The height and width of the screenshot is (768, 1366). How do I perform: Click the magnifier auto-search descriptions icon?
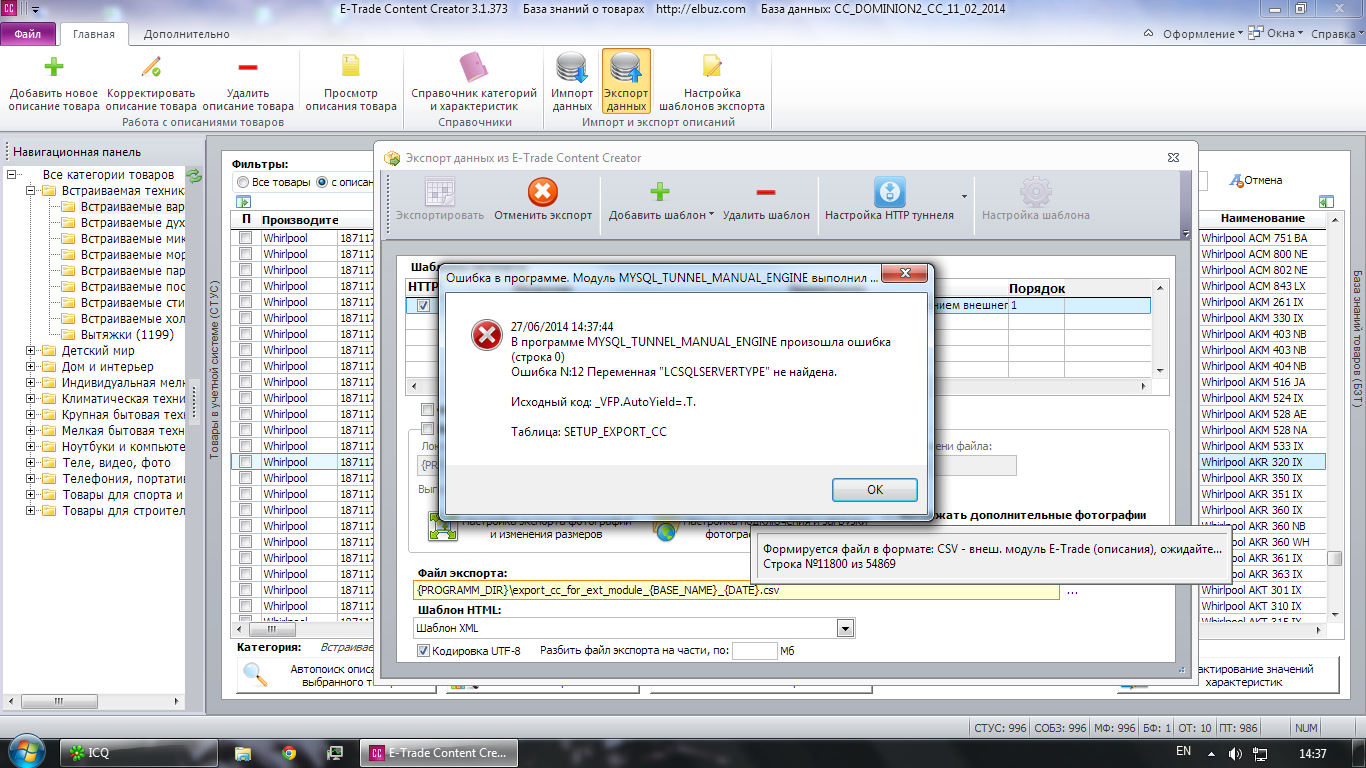point(256,675)
